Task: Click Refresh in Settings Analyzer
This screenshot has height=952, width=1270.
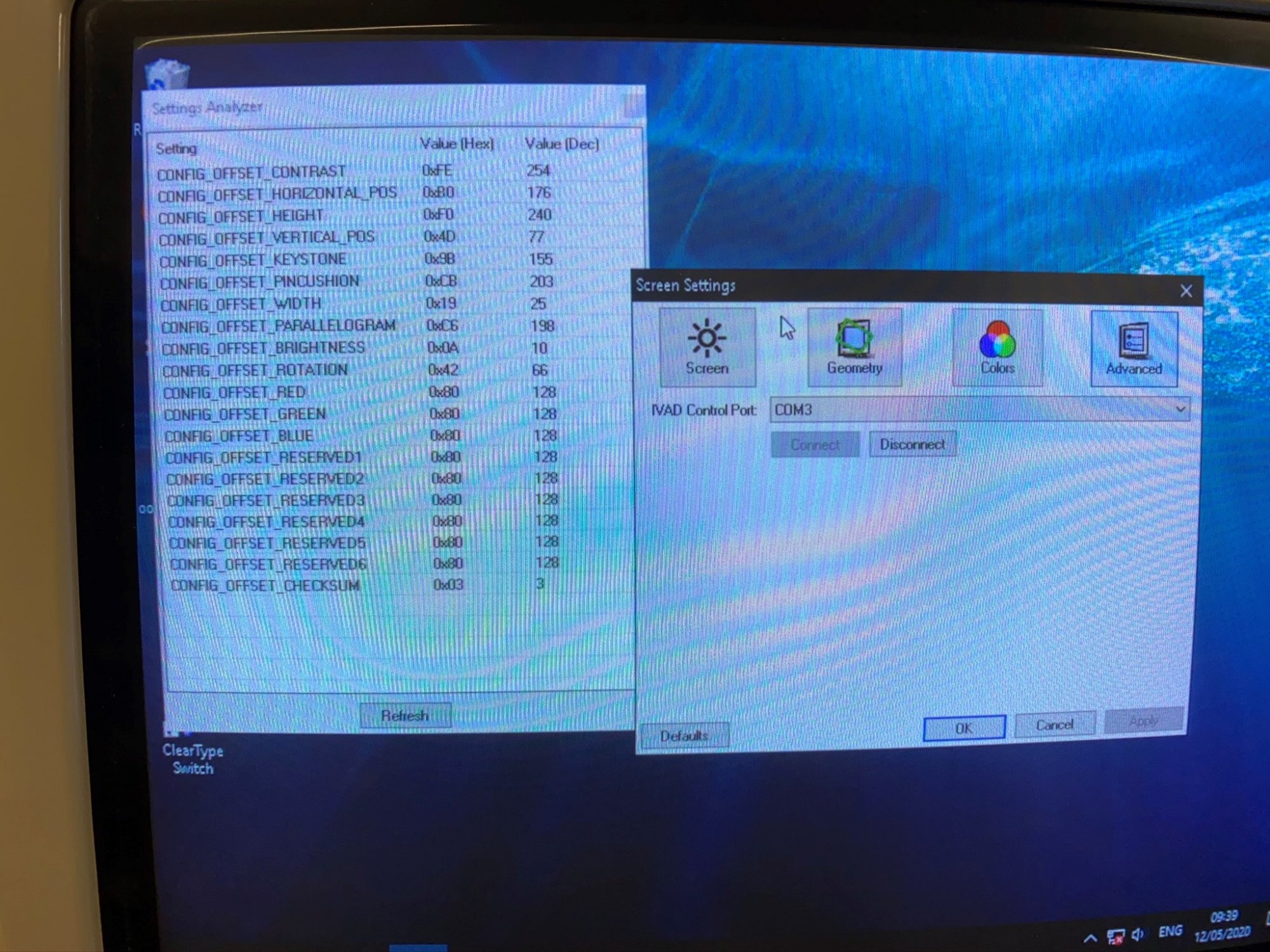Action: [404, 716]
